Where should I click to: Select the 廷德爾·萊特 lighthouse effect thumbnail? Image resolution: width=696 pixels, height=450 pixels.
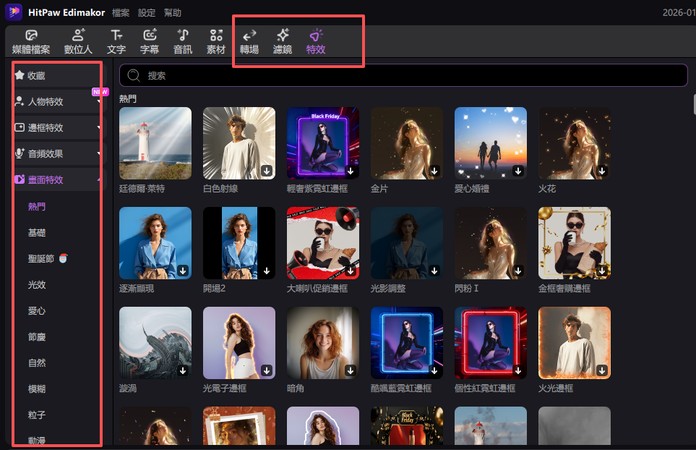[x=155, y=143]
